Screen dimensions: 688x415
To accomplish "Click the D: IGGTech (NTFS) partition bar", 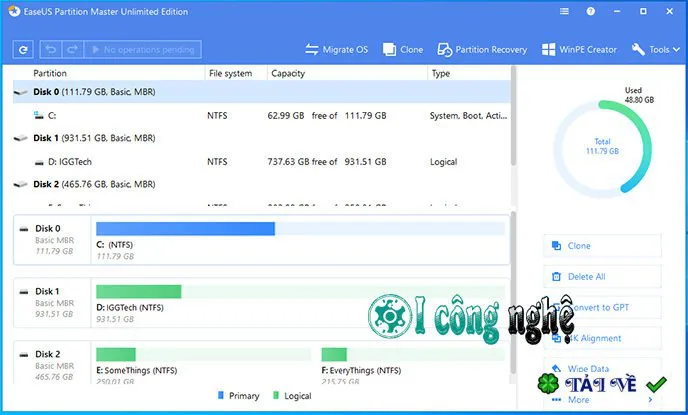I will tap(300, 291).
